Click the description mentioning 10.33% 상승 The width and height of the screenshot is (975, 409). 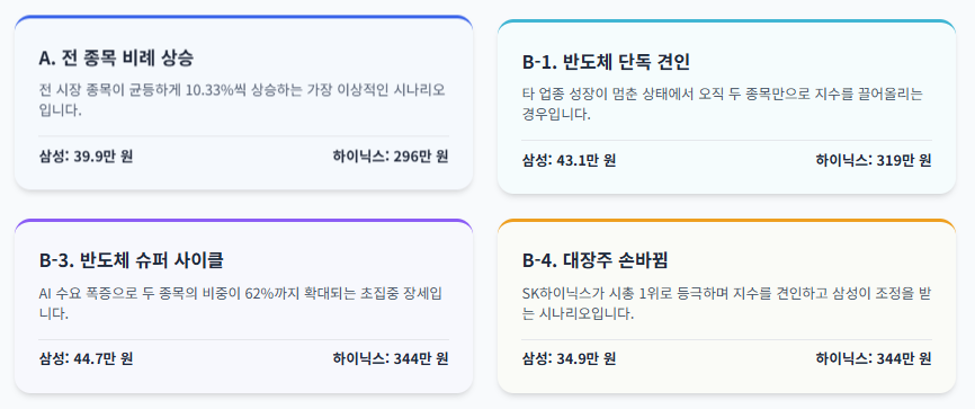click(x=243, y=101)
